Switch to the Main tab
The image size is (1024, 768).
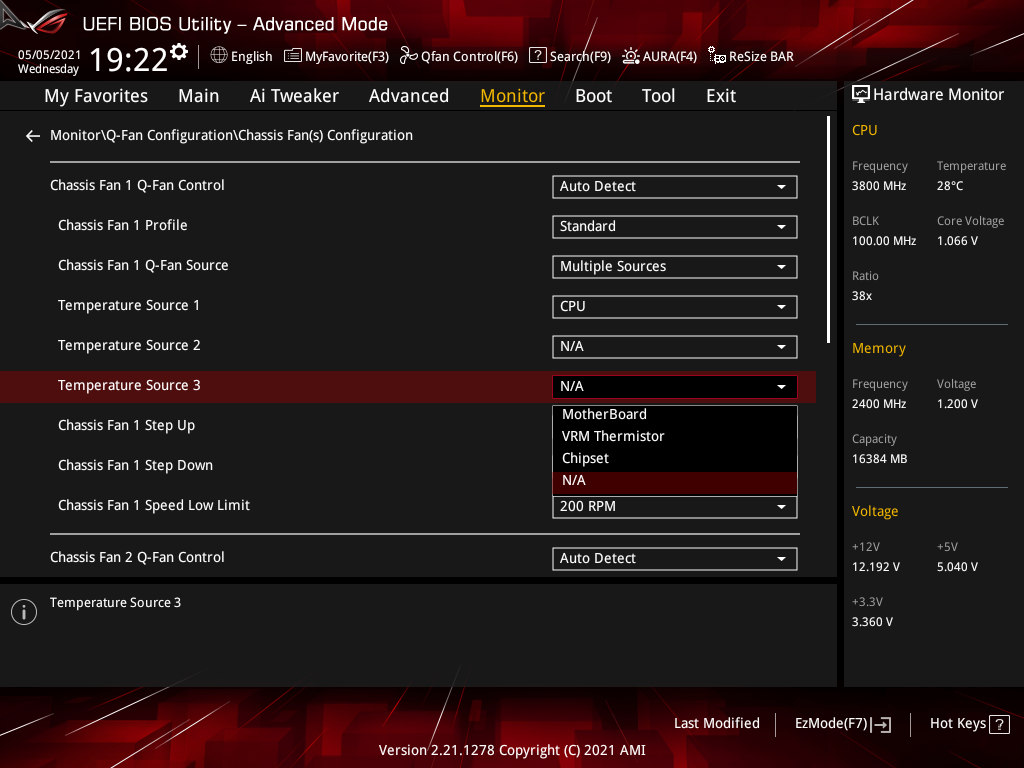199,96
